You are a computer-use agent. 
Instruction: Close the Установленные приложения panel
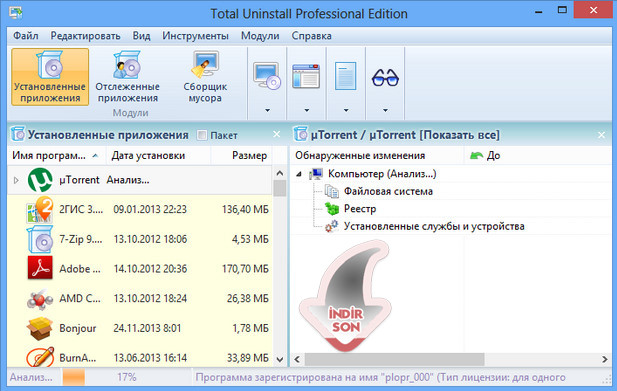coord(277,135)
